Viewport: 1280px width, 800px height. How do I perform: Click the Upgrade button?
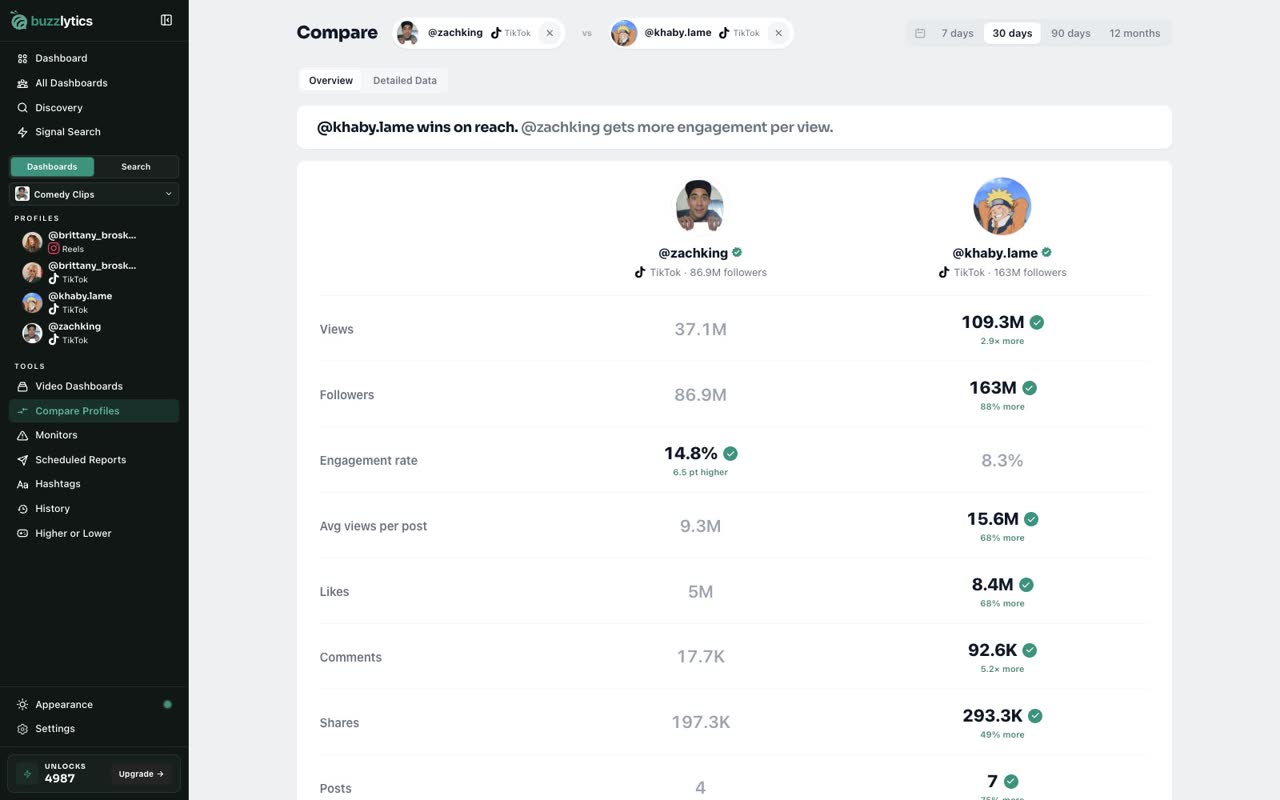click(141, 774)
